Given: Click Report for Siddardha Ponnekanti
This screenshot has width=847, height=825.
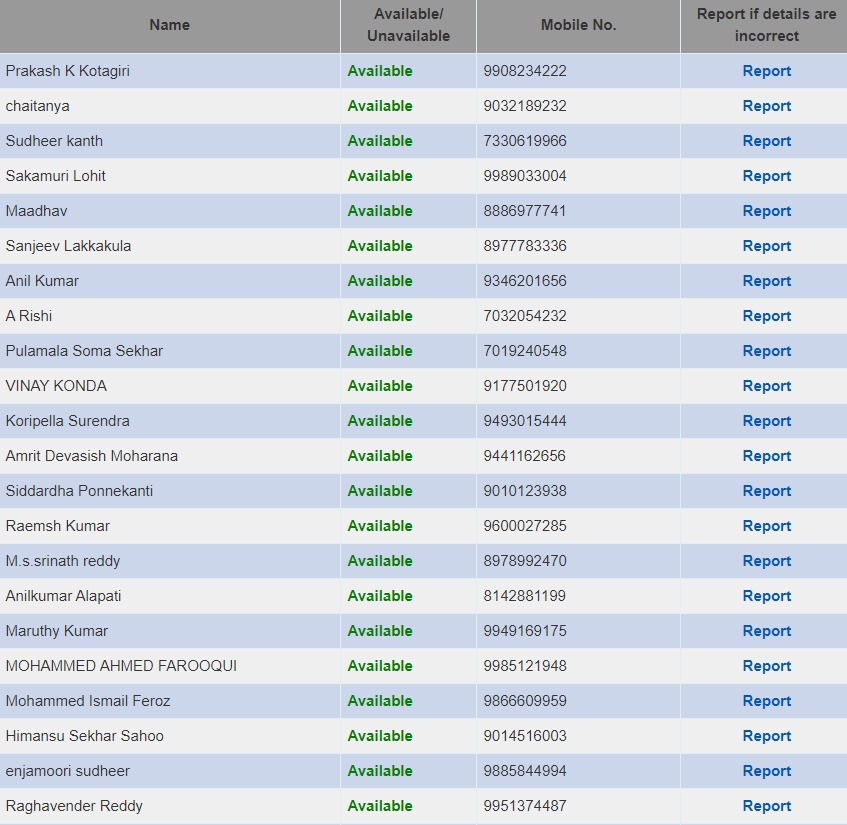Looking at the screenshot, I should [x=767, y=491].
